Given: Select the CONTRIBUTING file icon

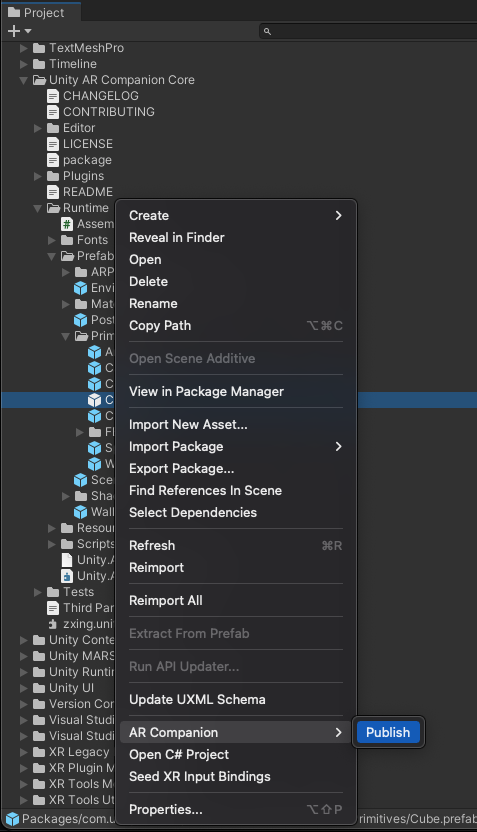Looking at the screenshot, I should (x=53, y=112).
